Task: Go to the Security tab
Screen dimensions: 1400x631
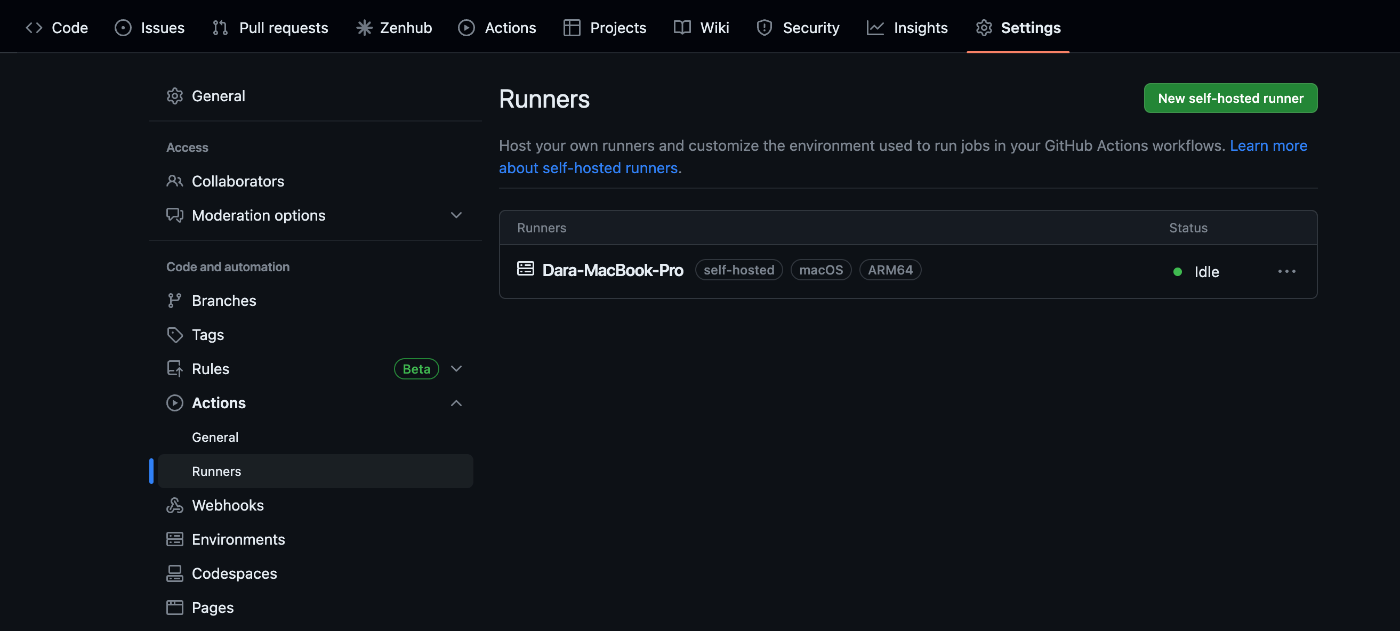Action: pyautogui.click(x=798, y=28)
